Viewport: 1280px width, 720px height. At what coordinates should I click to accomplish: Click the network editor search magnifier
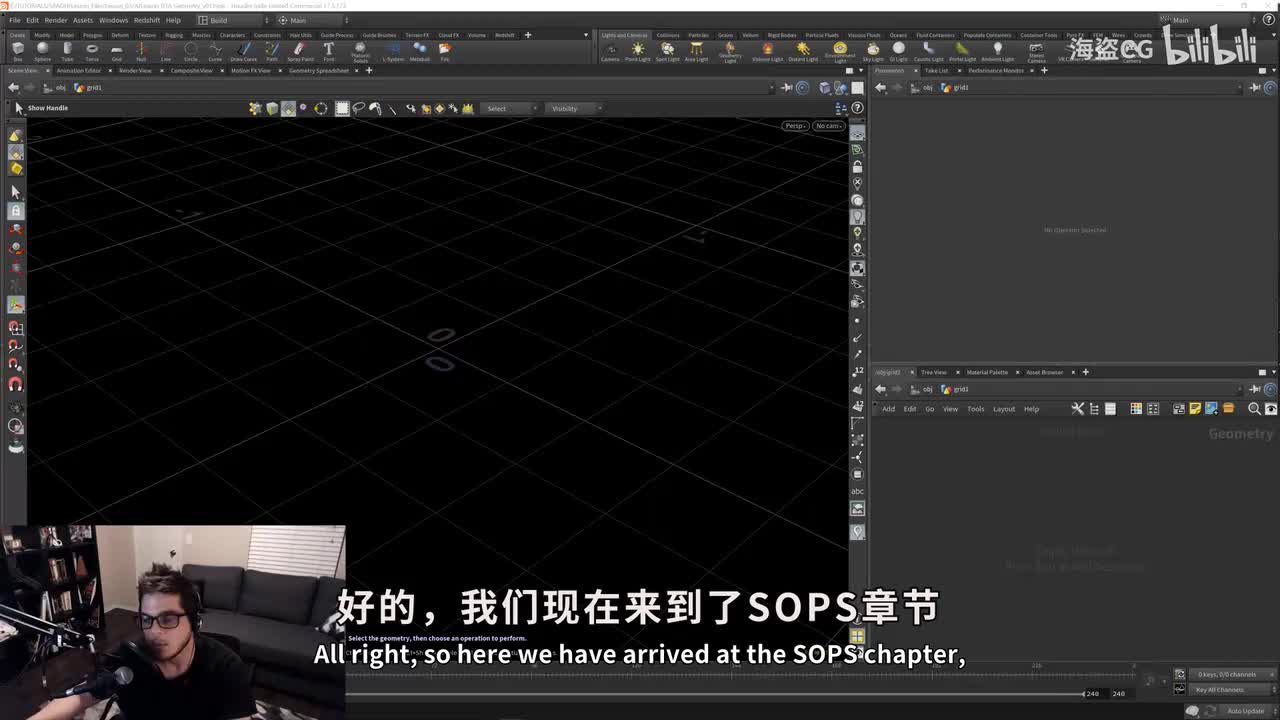[1254, 409]
